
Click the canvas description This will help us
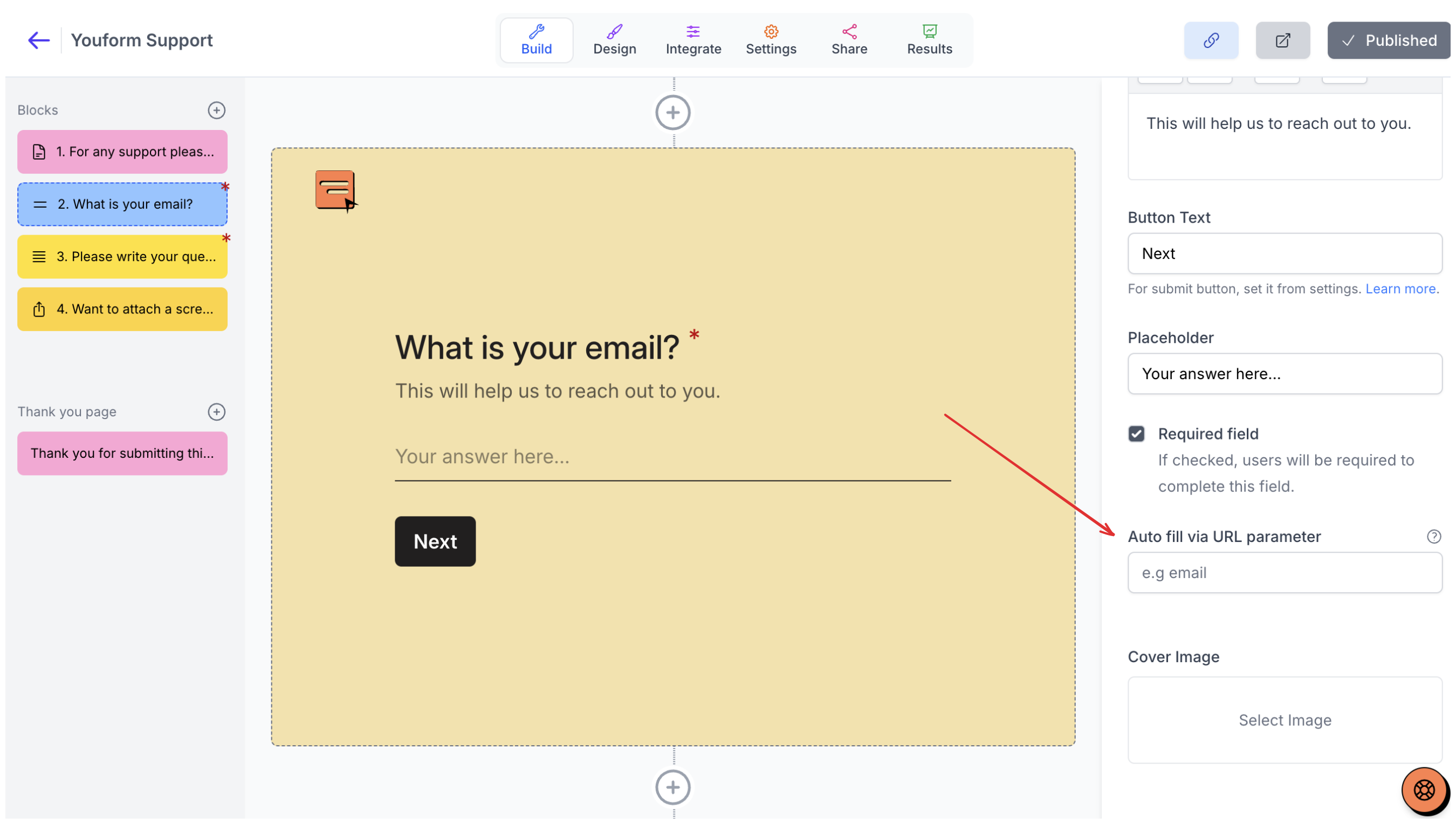click(x=558, y=391)
